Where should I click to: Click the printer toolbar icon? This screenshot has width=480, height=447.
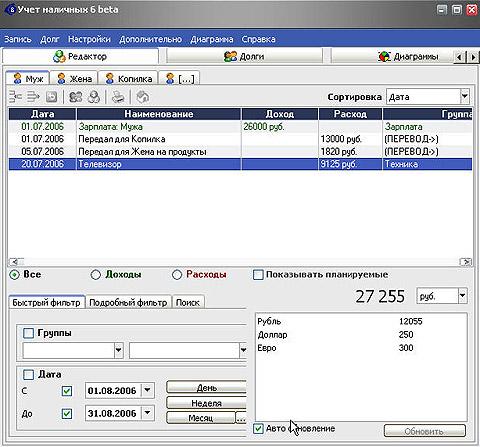(x=118, y=97)
